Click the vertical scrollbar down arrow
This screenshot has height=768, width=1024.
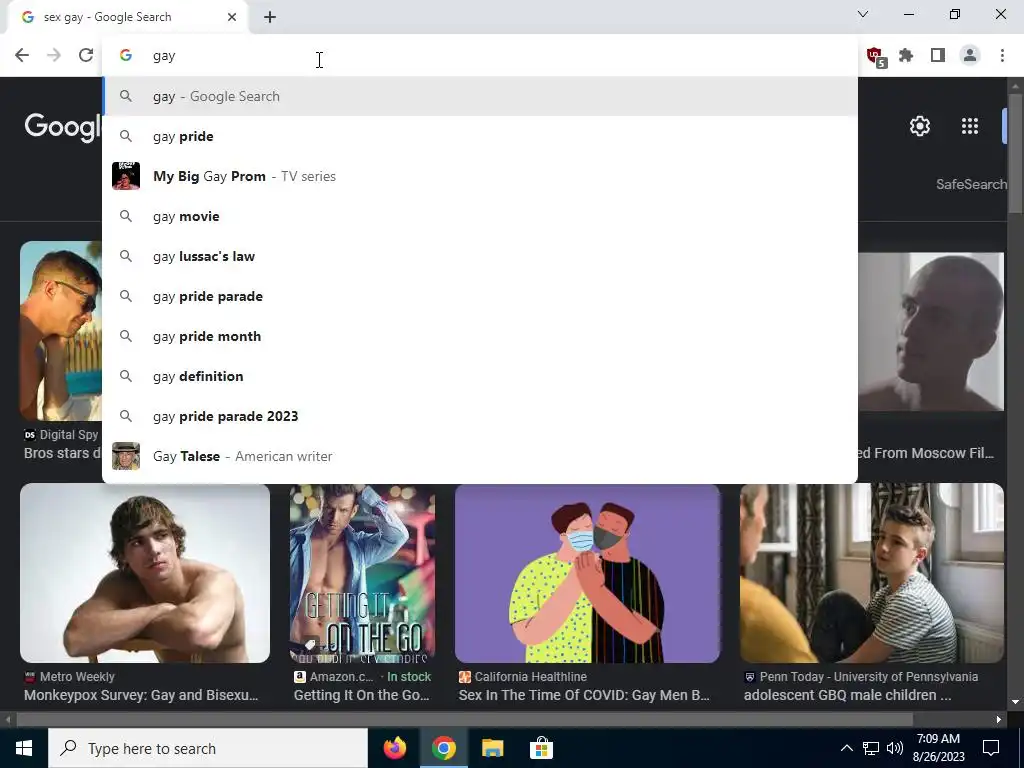1015,702
